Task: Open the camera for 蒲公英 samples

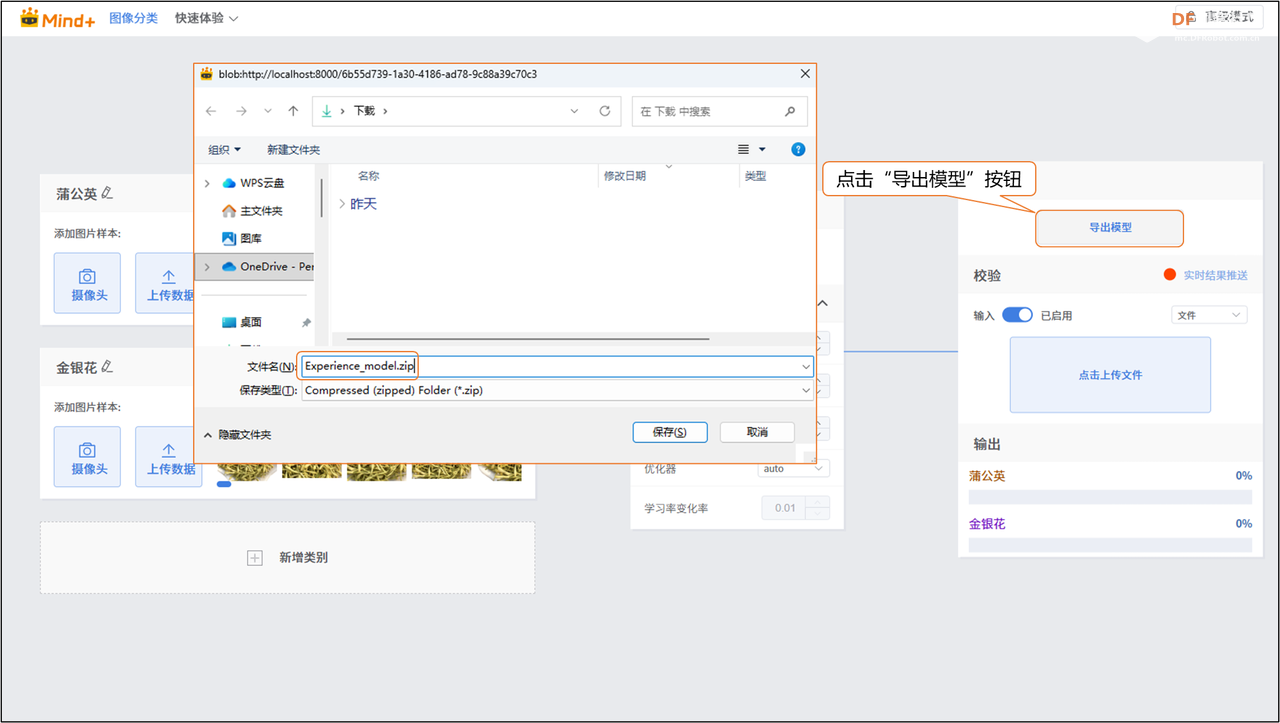Action: pyautogui.click(x=87, y=282)
